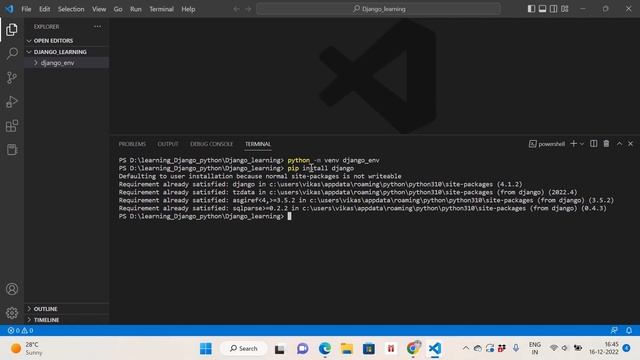Click the Django_learning command center search box
Image resolution: width=640 pixels, height=360 pixels.
pyautogui.click(x=378, y=9)
